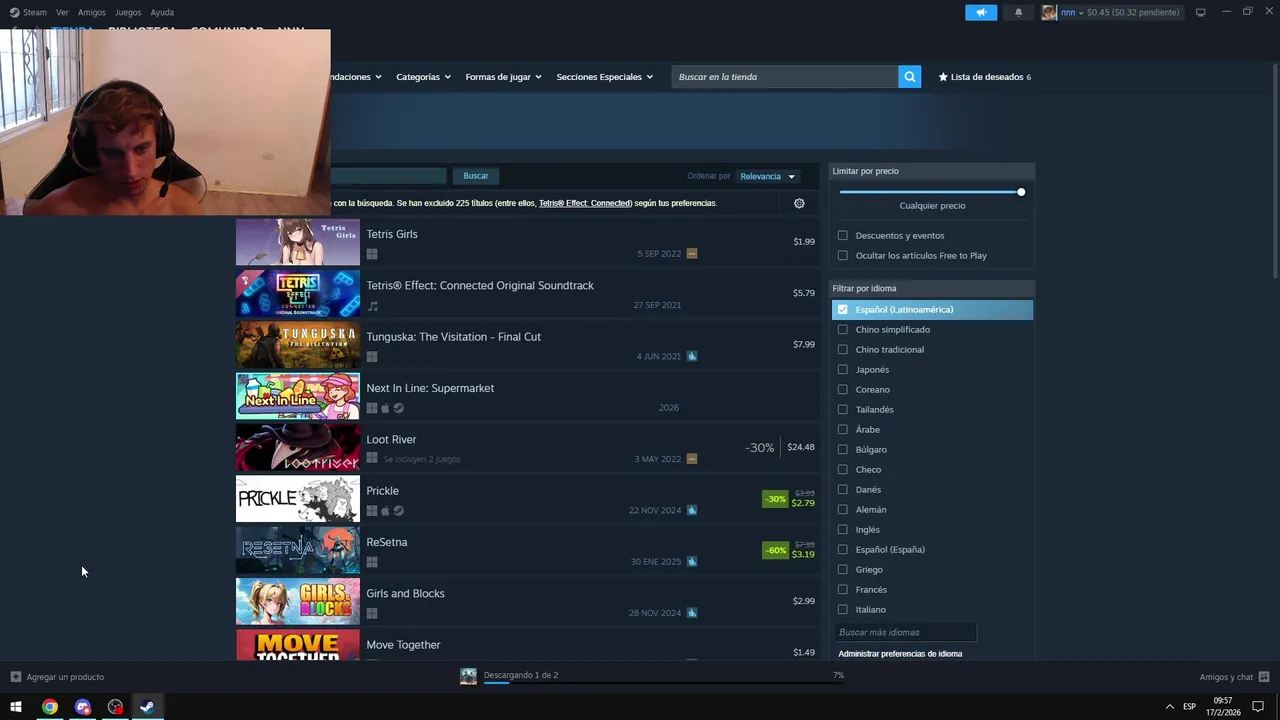1280x720 pixels.
Task: Open the Ver menu
Action: (x=62, y=12)
